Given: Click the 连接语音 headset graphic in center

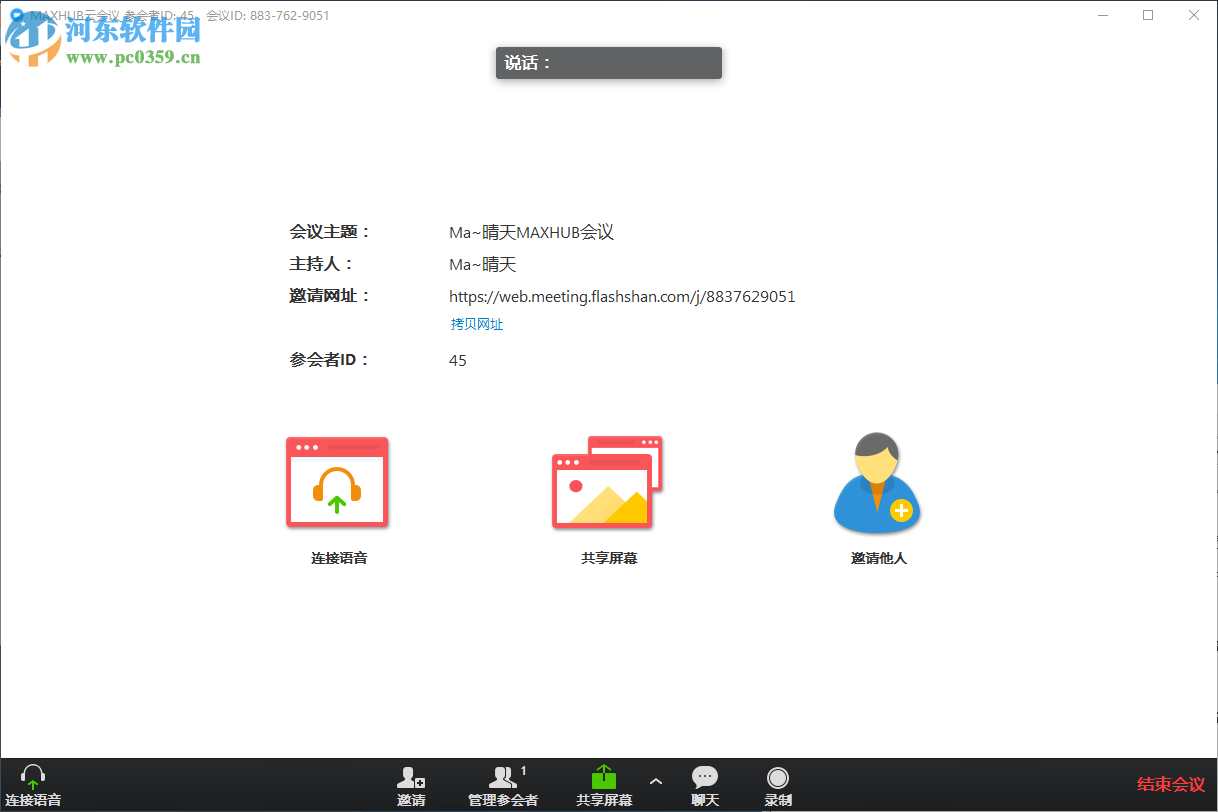Looking at the screenshot, I should [x=337, y=482].
